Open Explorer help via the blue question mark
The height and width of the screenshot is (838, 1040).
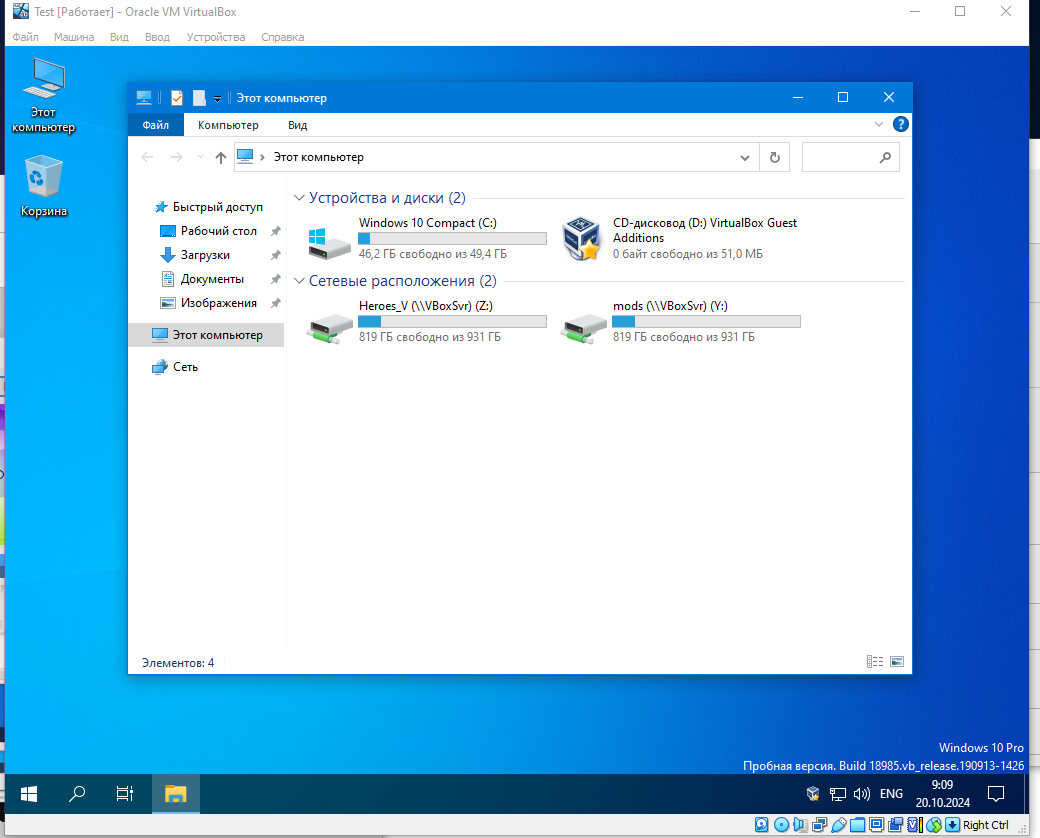click(x=900, y=124)
